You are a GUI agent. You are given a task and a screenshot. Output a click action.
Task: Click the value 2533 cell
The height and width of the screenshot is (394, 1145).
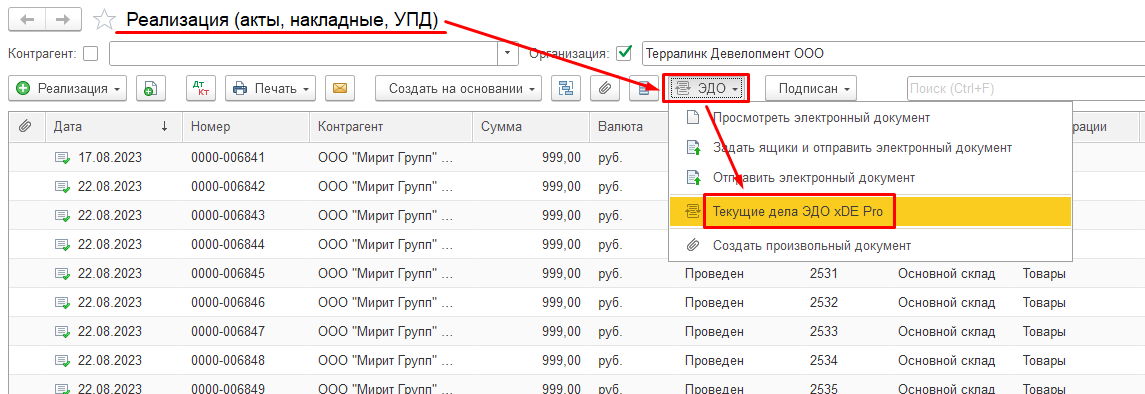click(824, 331)
